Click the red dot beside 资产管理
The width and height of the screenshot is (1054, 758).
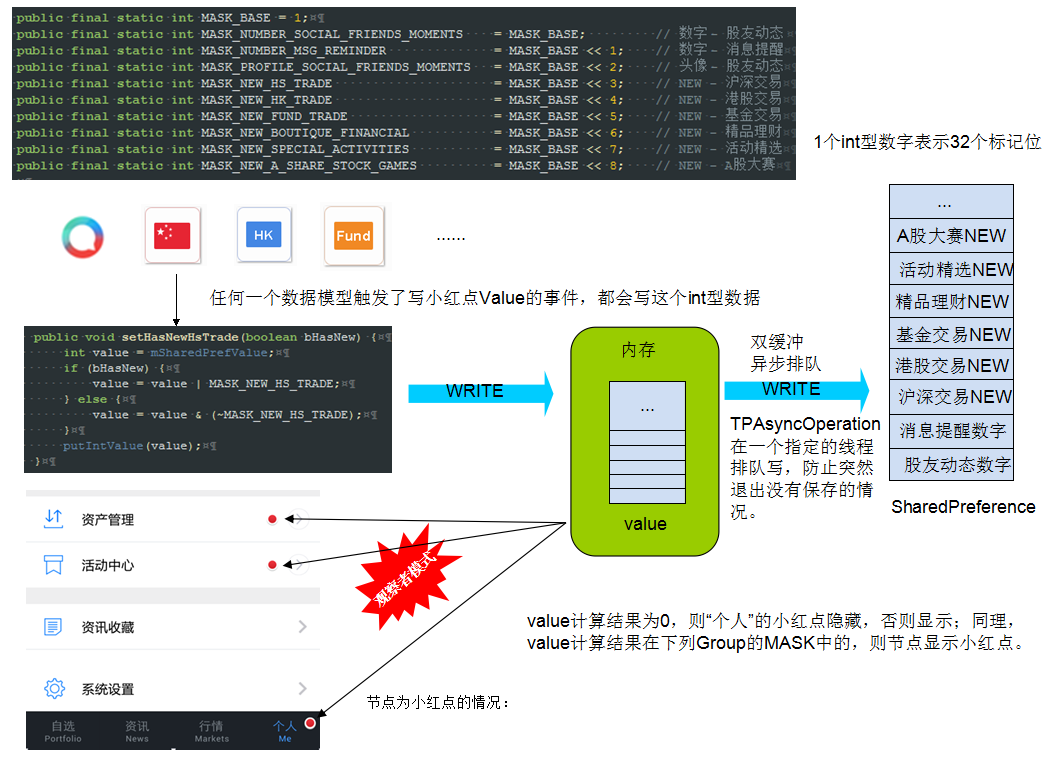coord(272,519)
